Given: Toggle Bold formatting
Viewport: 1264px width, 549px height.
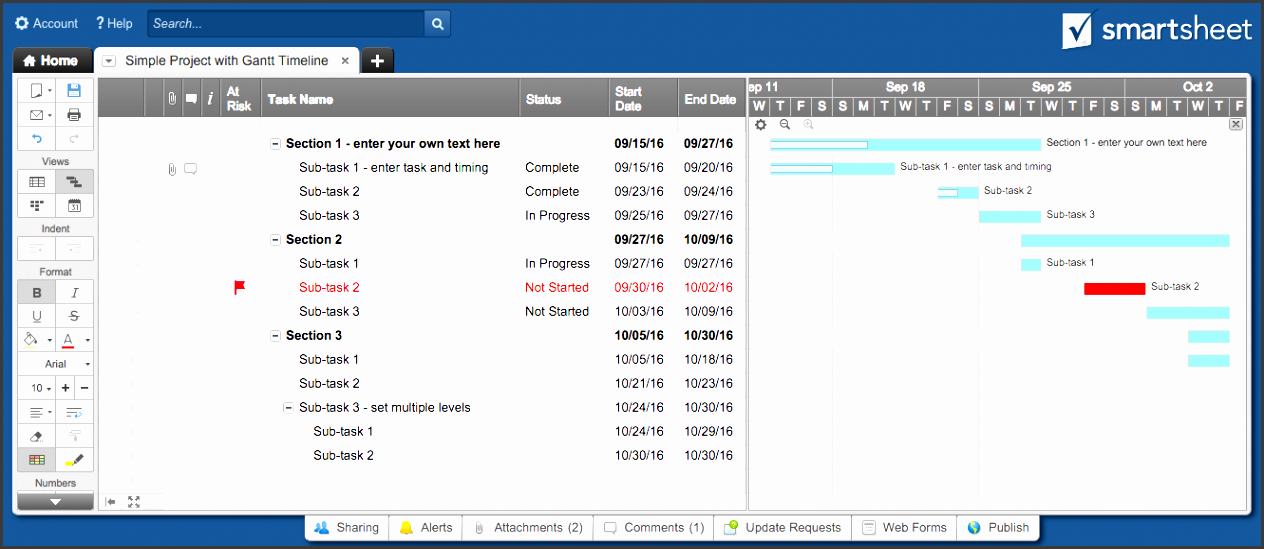Looking at the screenshot, I should click(37, 292).
